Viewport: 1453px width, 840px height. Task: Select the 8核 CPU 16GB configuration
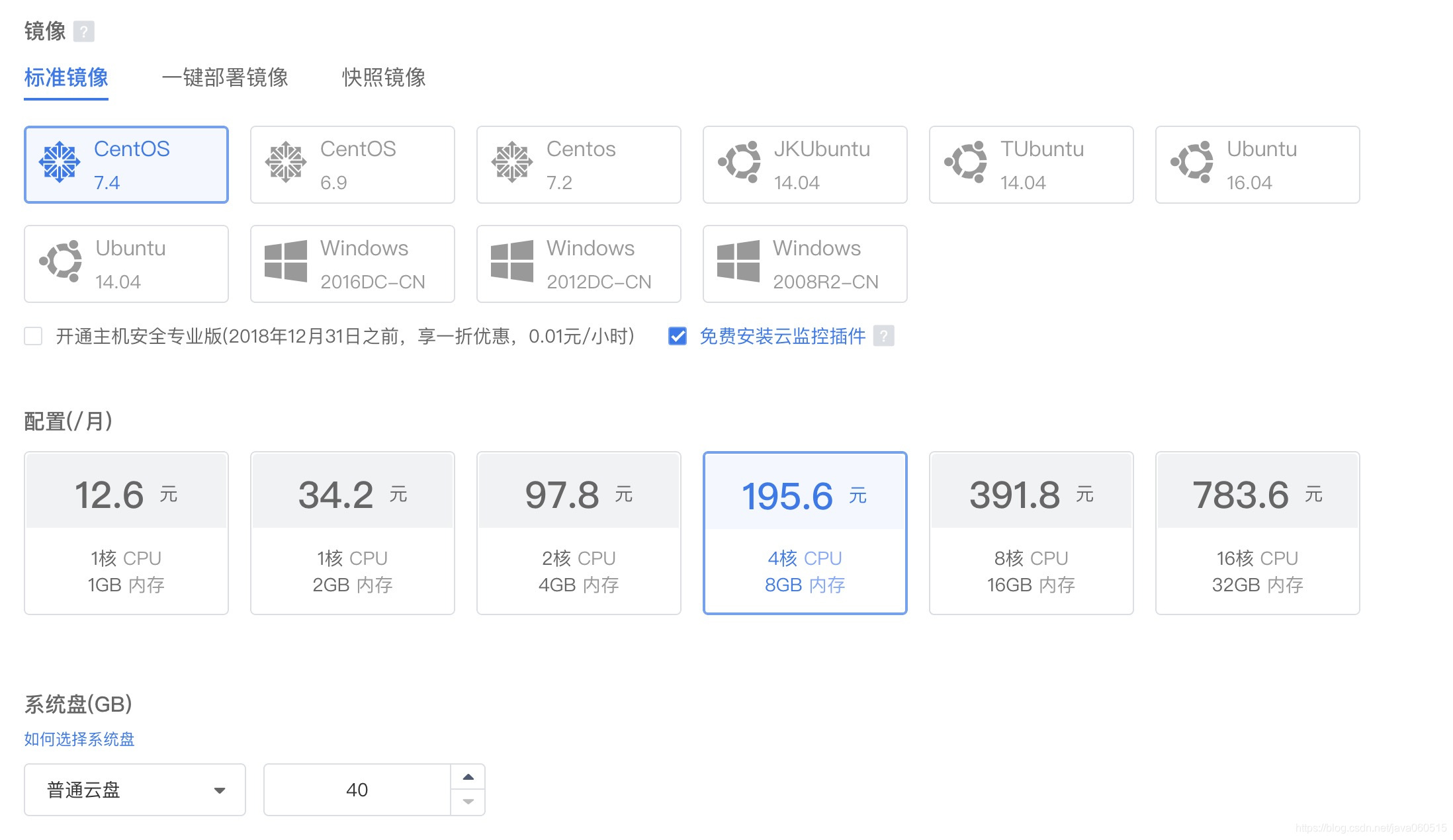(1031, 533)
